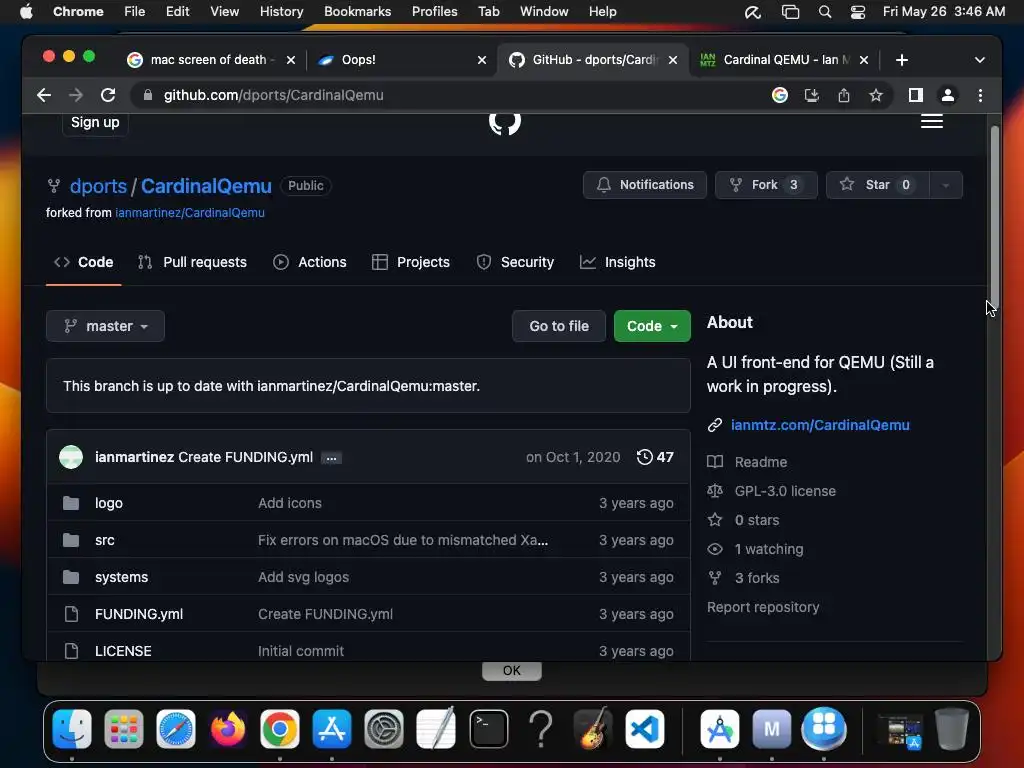The height and width of the screenshot is (768, 1024).
Task: Open Chrome's share page icon
Action: pyautogui.click(x=844, y=95)
